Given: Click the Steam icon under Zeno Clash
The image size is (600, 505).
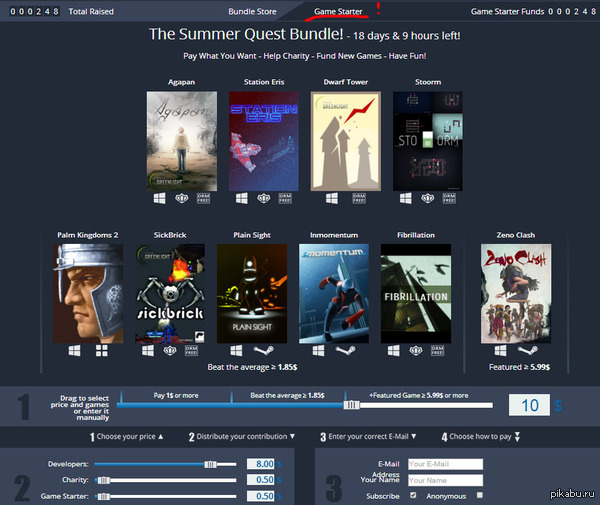Looking at the screenshot, I should [528, 350].
